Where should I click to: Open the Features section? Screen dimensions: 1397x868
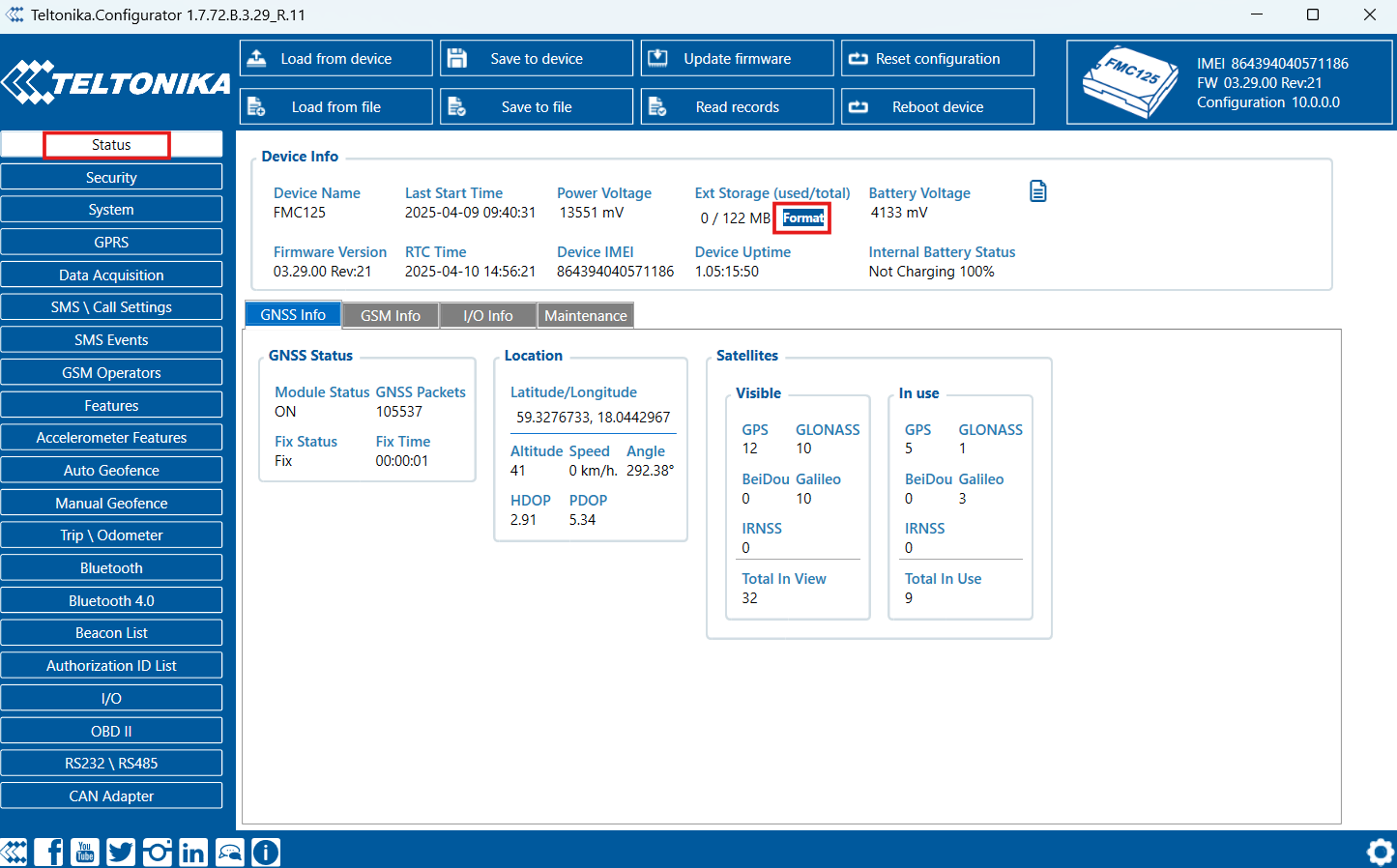[111, 405]
